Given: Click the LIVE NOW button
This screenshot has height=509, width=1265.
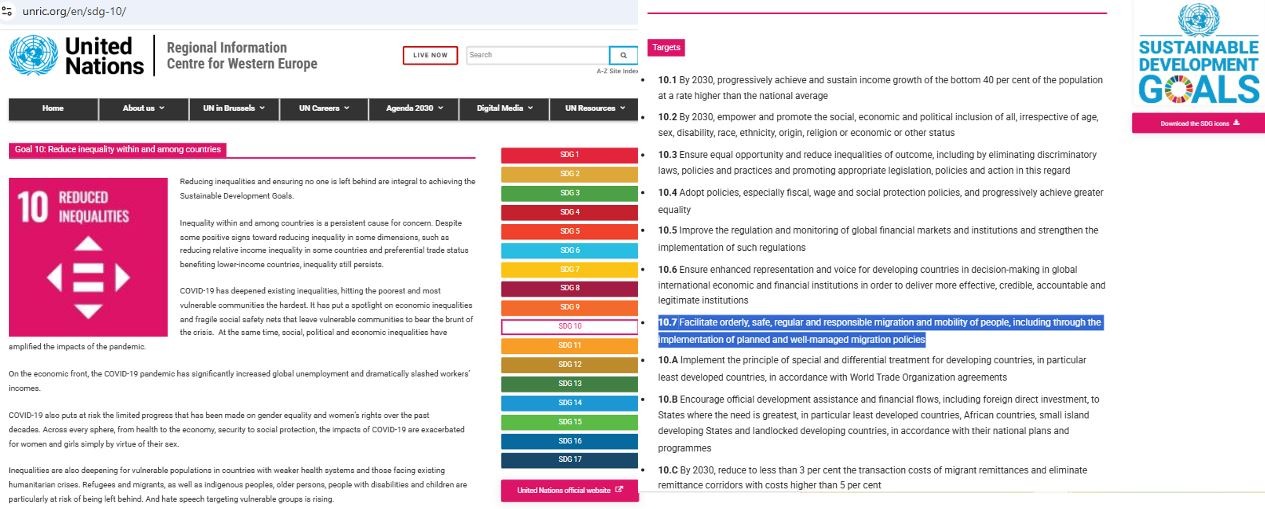Looking at the screenshot, I should point(431,55).
